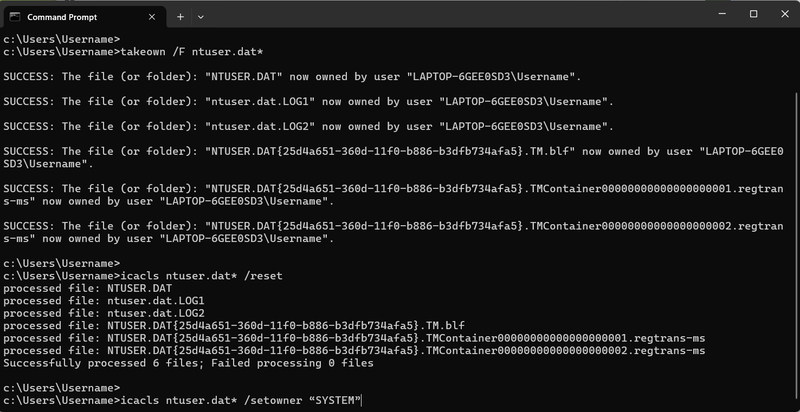Click the "Successfully processed 6 files" summary line
This screenshot has height=412, width=800.
[x=188, y=363]
